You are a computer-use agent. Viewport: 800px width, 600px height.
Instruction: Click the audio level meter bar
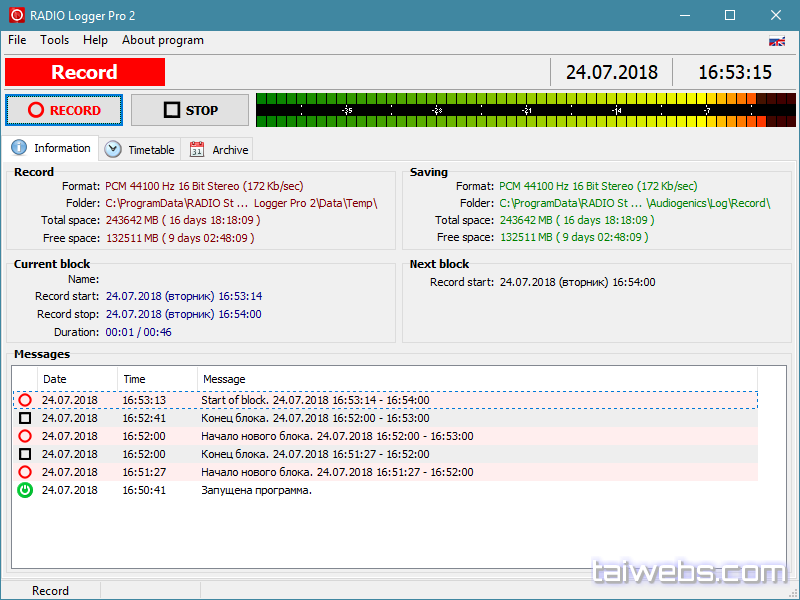pos(525,110)
